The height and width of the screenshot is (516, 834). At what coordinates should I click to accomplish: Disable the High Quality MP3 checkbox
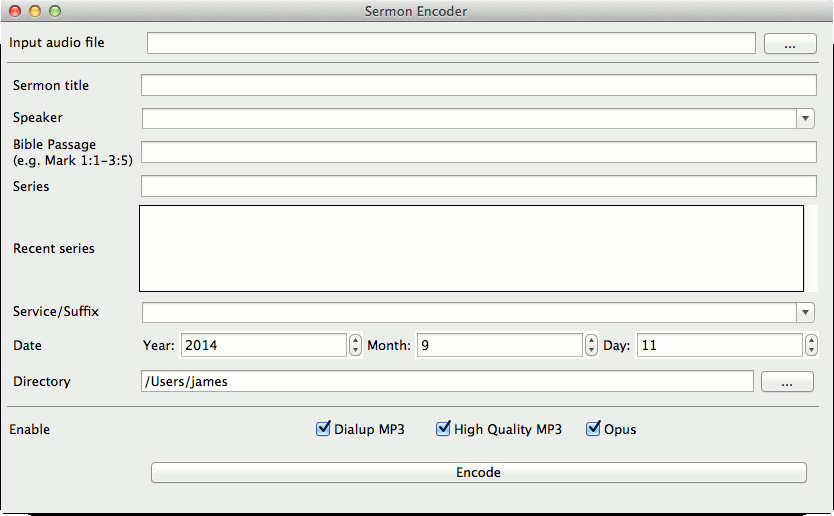443,429
